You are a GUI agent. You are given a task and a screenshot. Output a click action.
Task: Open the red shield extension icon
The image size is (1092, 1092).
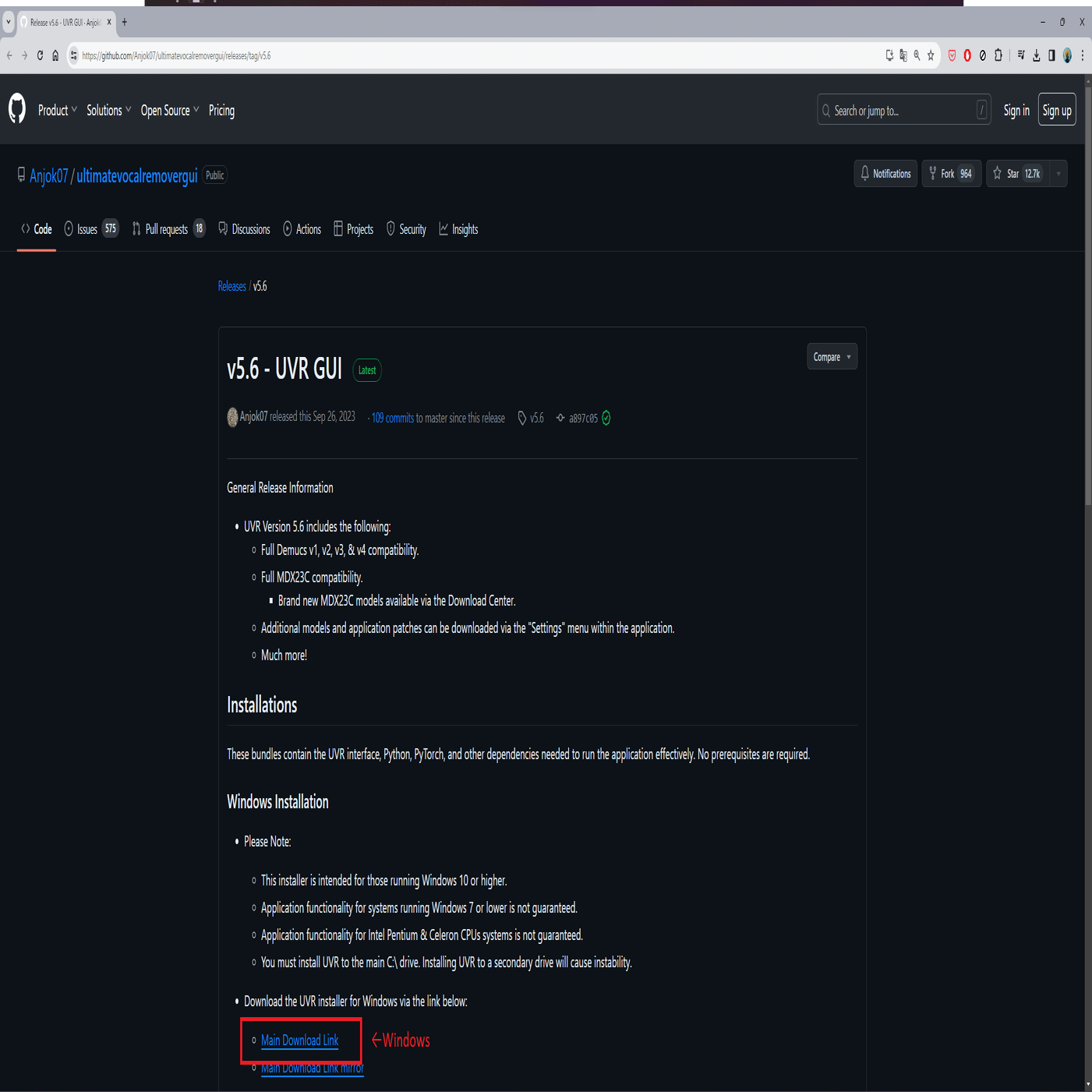(952, 55)
